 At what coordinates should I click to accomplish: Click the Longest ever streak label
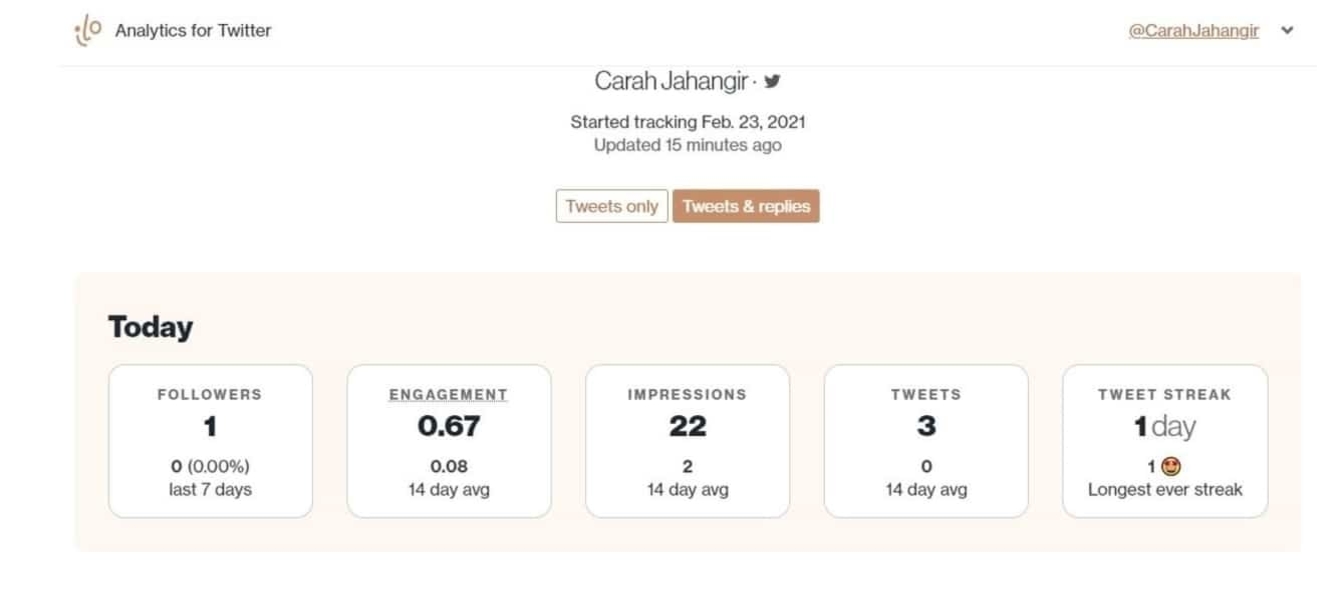(x=1165, y=490)
